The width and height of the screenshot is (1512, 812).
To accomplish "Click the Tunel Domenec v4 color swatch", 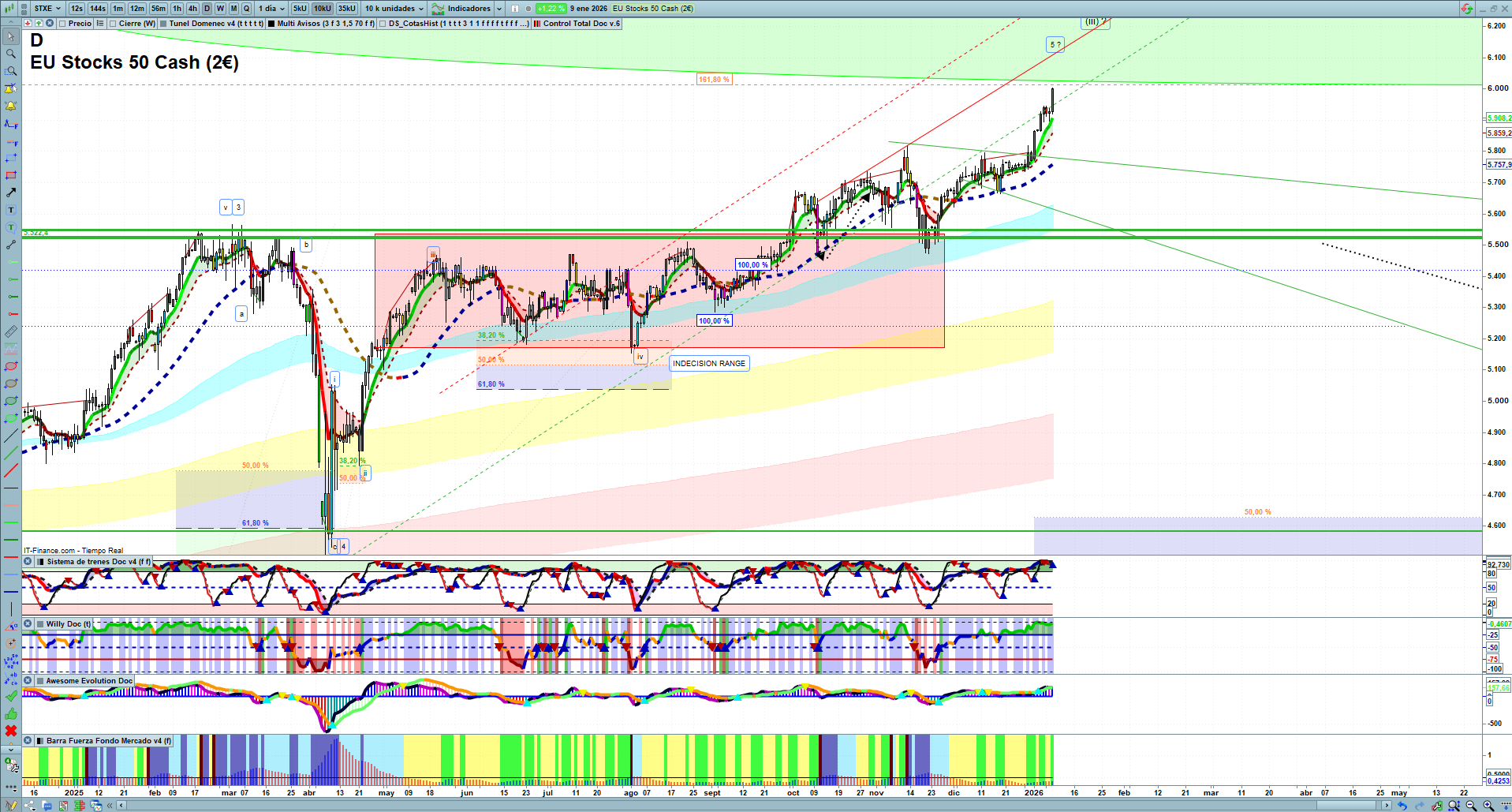I will point(163,24).
